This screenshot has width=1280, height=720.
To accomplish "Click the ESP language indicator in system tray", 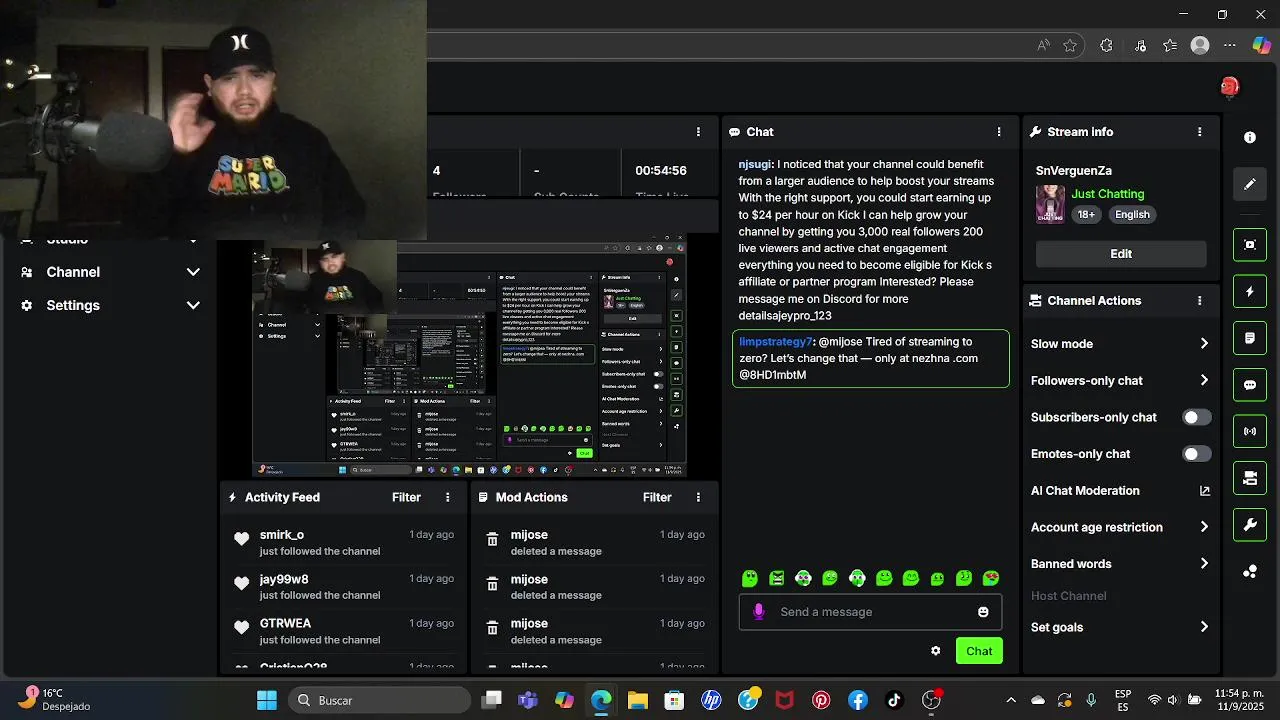I will (1123, 700).
